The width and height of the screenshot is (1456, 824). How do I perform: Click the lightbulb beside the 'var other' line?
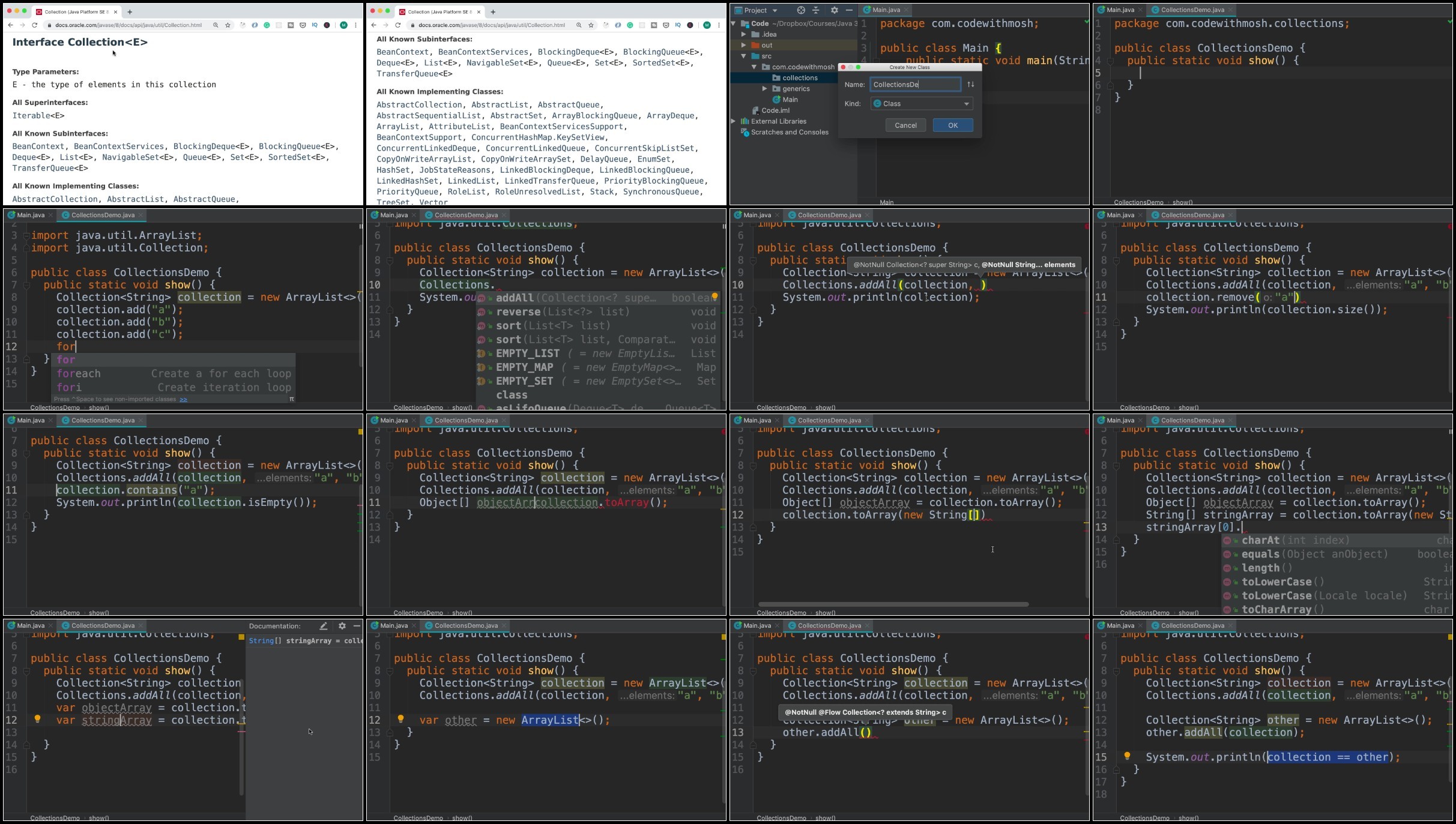point(400,719)
